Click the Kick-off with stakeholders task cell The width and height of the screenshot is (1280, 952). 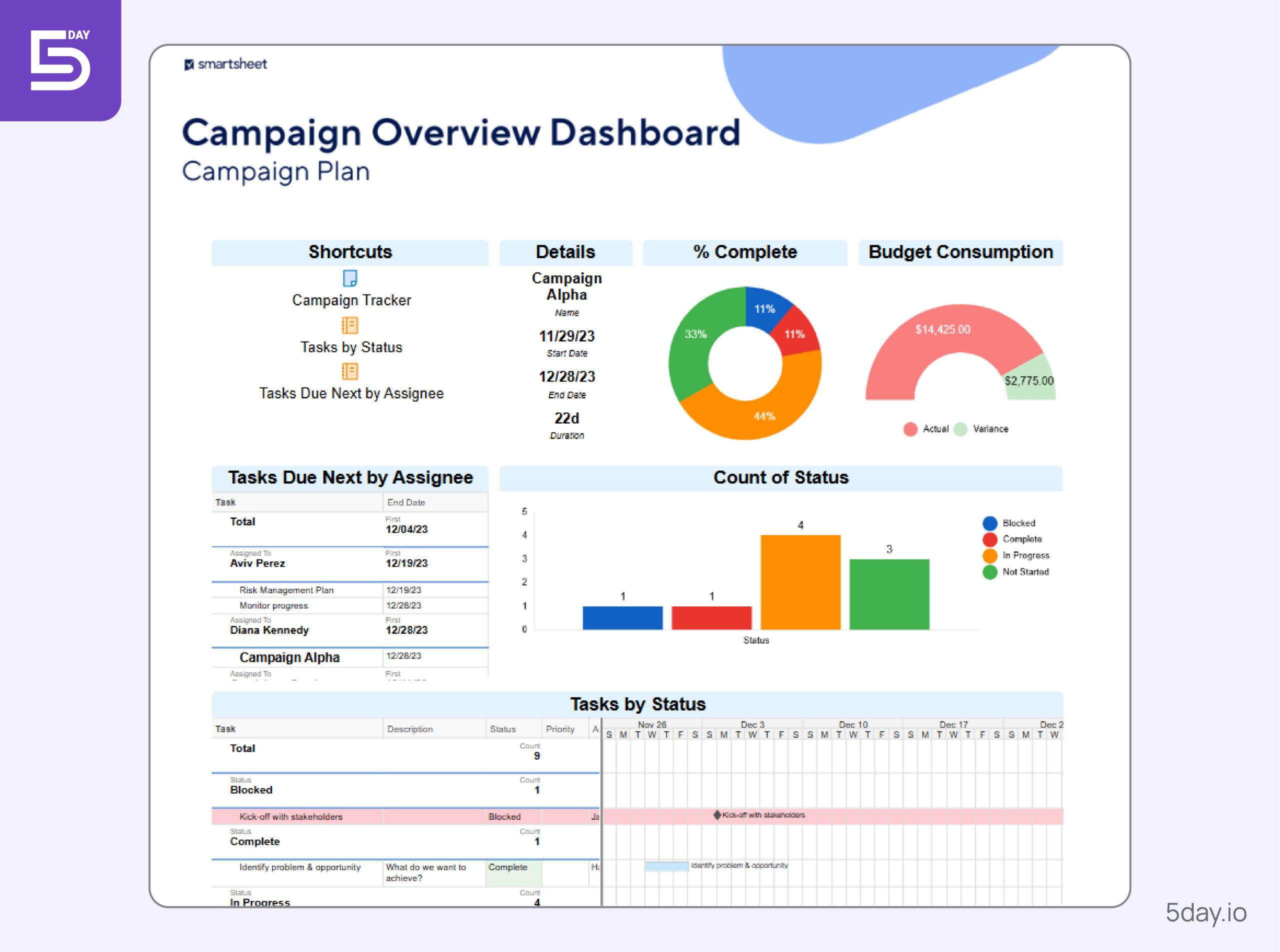point(297,816)
